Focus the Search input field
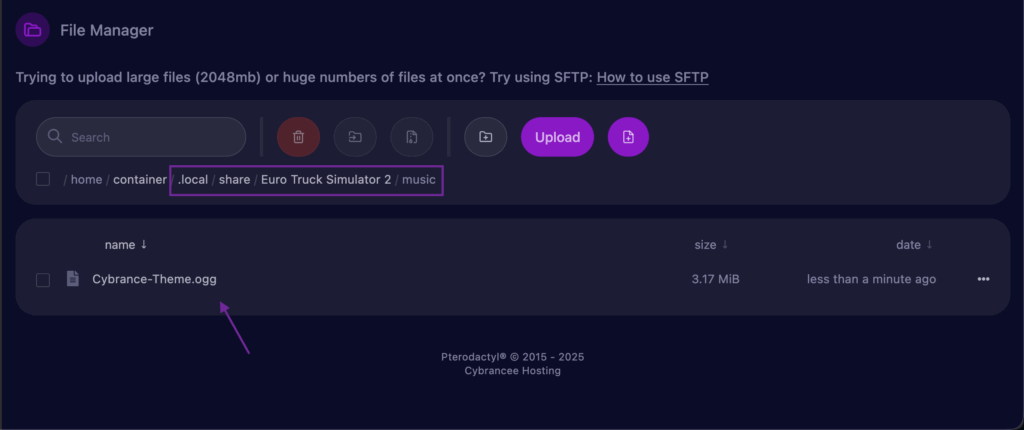The height and width of the screenshot is (430, 1024). 150,137
